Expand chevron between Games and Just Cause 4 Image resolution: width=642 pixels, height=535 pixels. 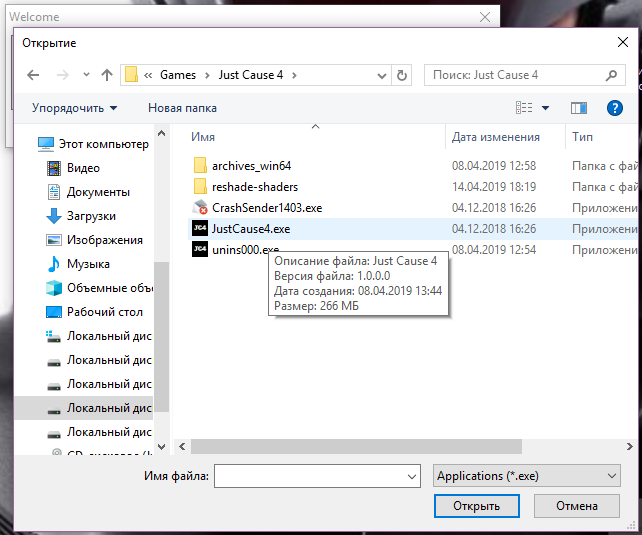(207, 75)
